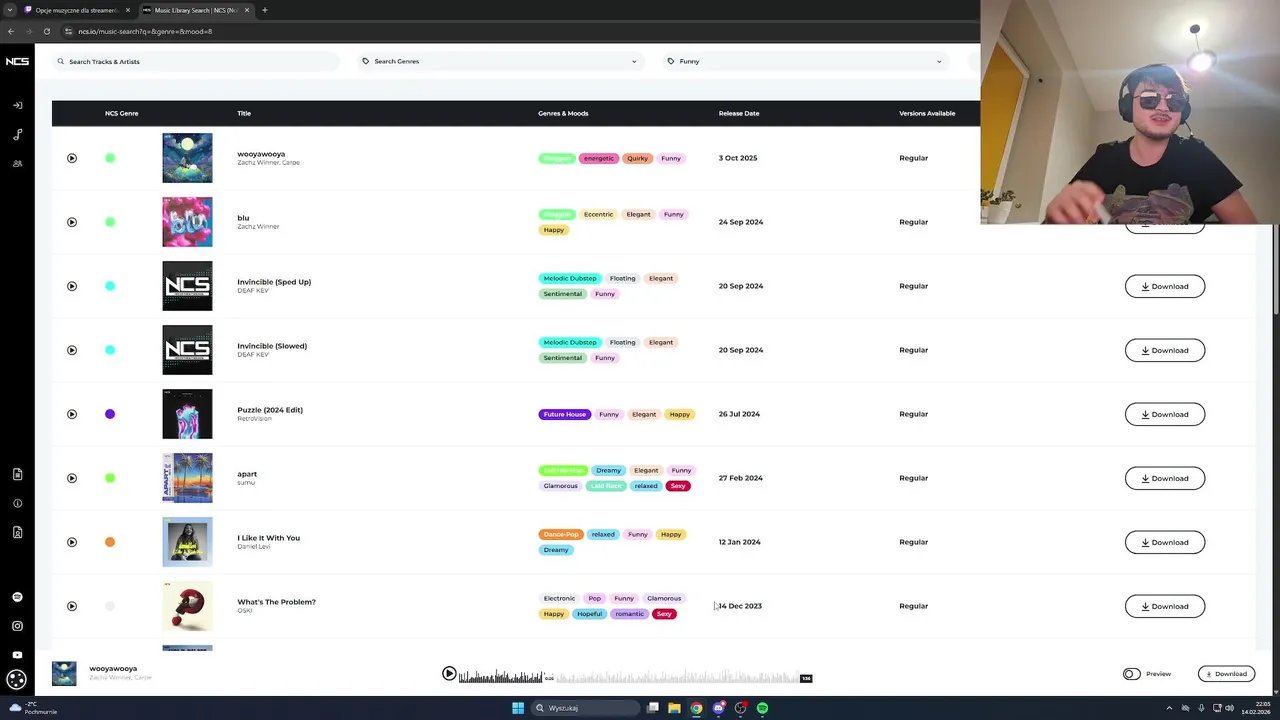Click the Melodic Dubstep tag on Invincible (Sped Up)
Viewport: 1280px width, 720px height.
coord(570,278)
